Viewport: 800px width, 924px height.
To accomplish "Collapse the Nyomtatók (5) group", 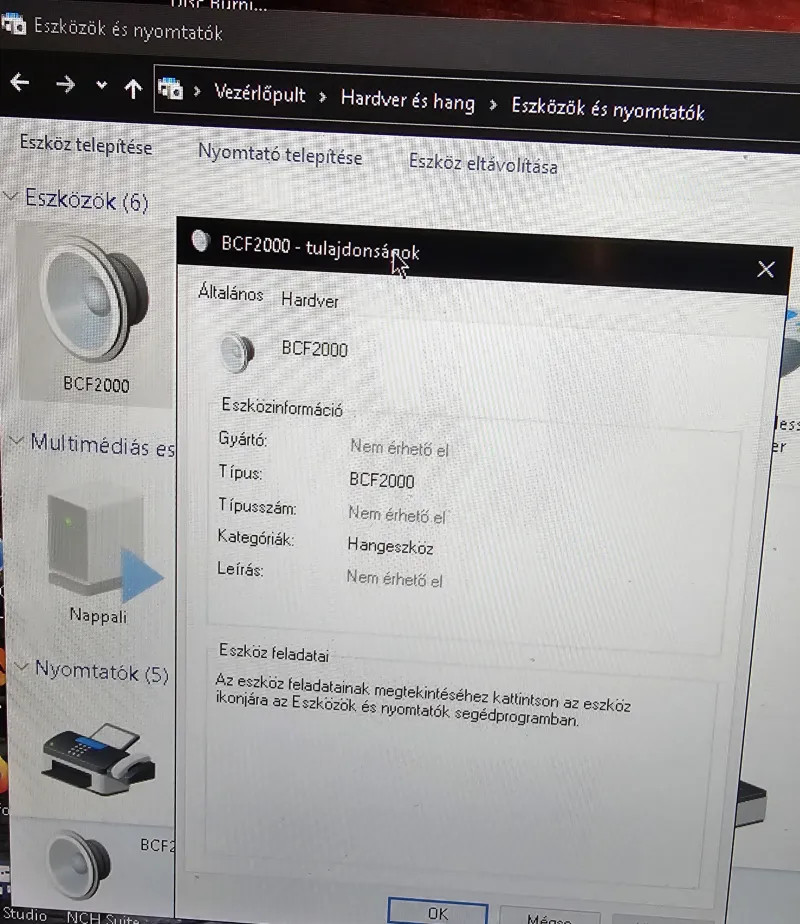I will tap(20, 667).
